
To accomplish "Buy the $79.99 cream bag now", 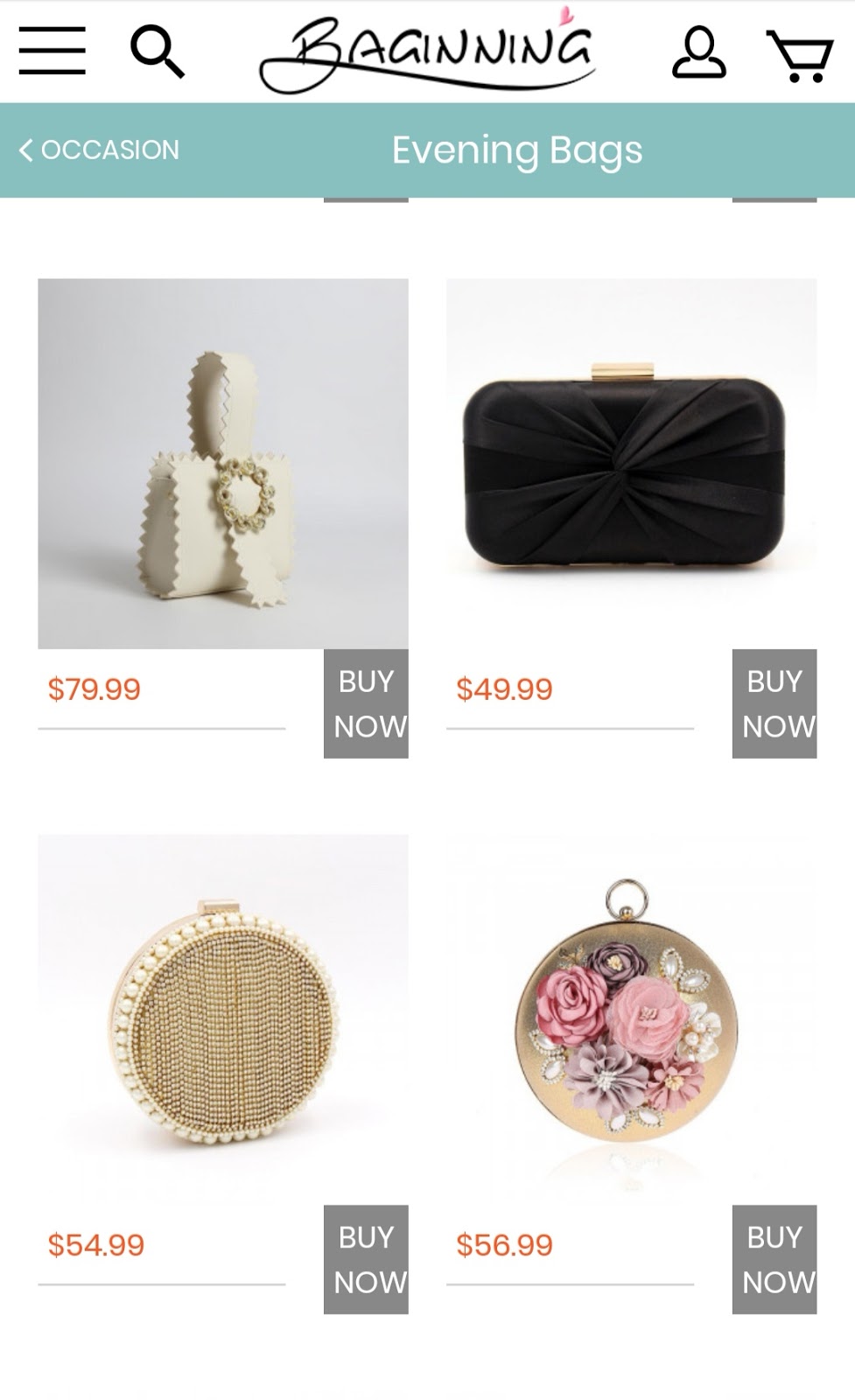I will 366,703.
